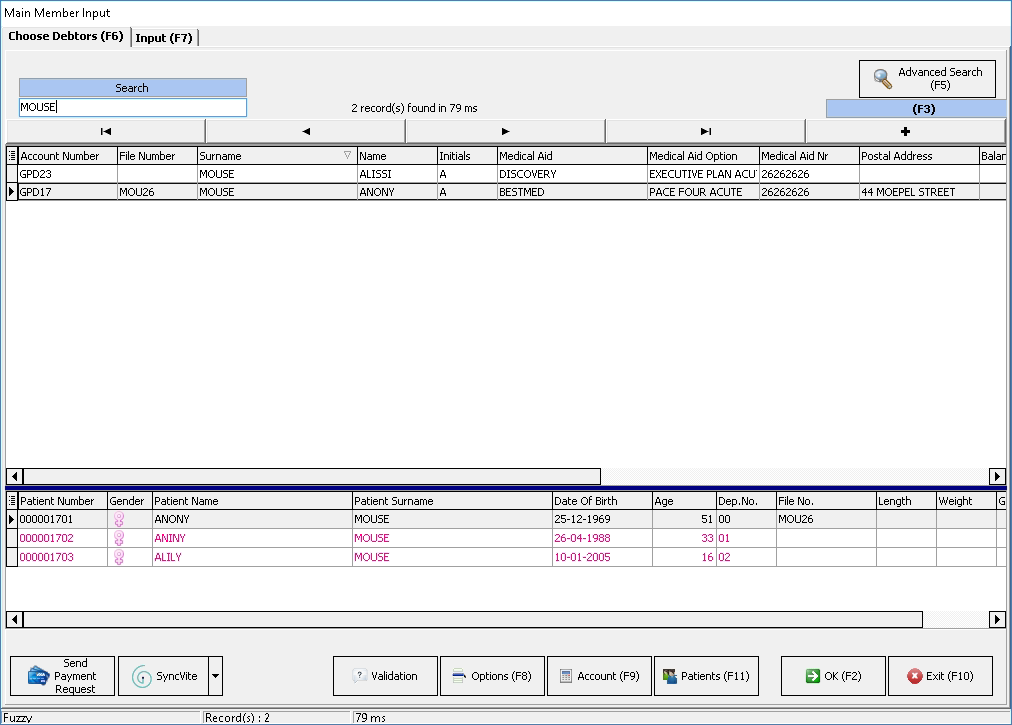
Task: Click gender icon for patient 000001702
Action: click(119, 538)
